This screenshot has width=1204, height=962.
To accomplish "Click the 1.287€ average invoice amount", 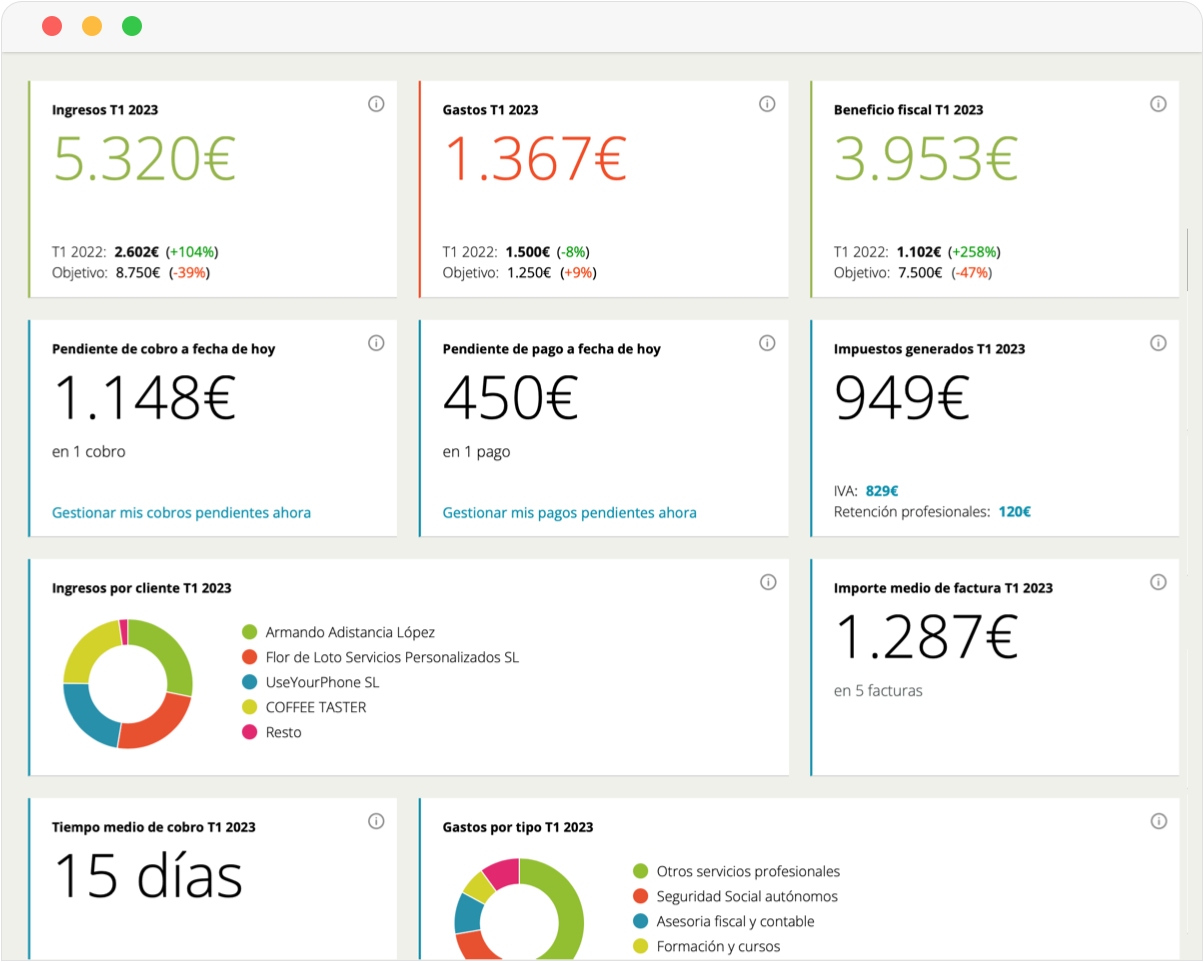I will coord(926,637).
